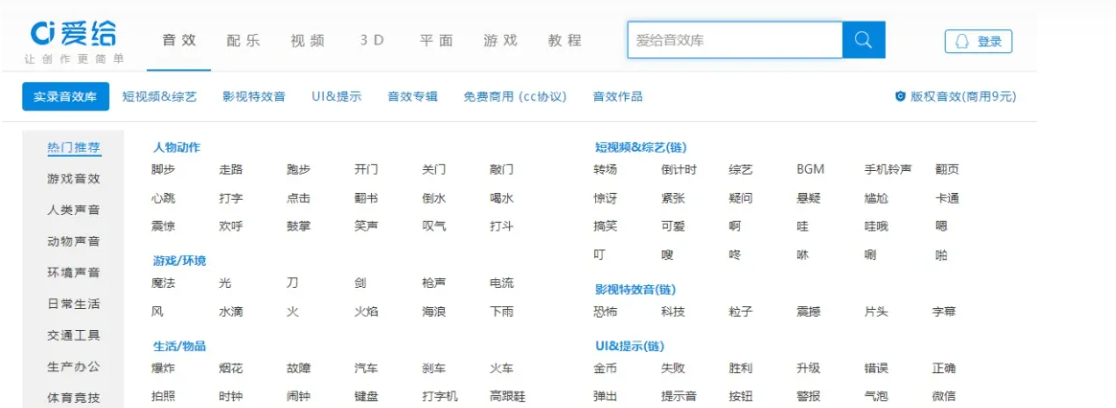Open the UI&提示 sub-navigation item

[x=336, y=97]
